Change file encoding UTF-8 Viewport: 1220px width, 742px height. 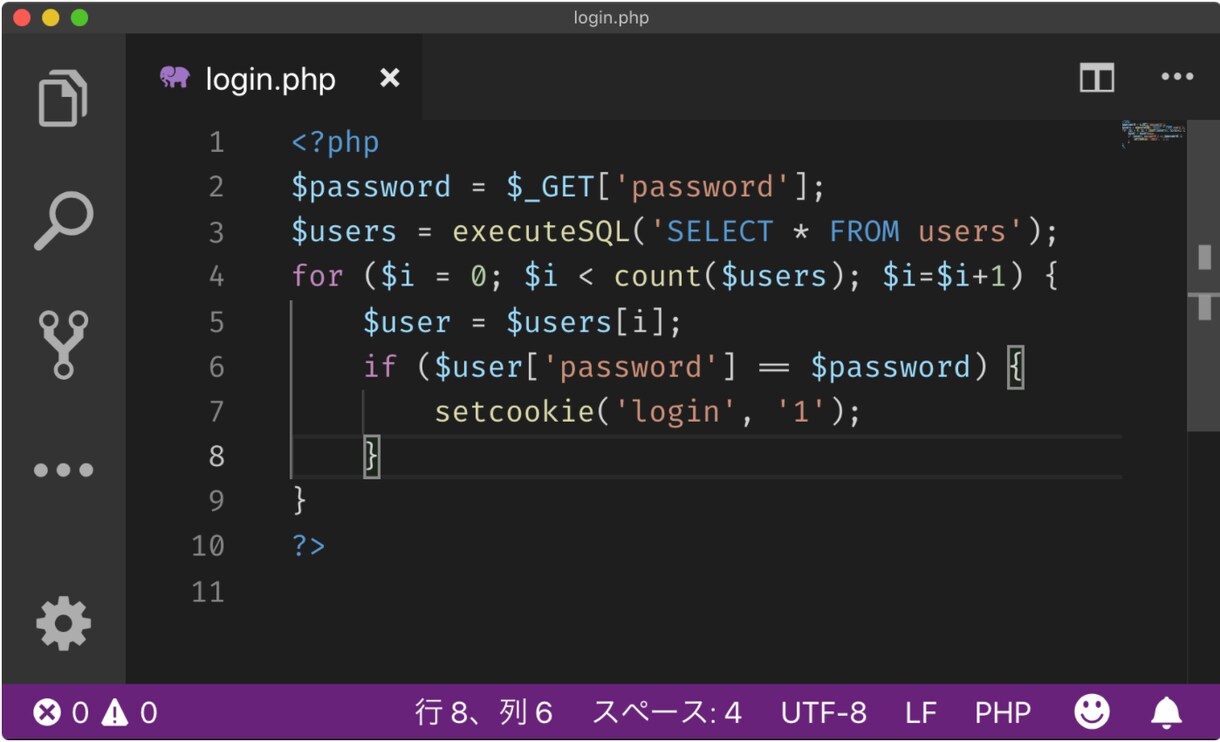[824, 712]
